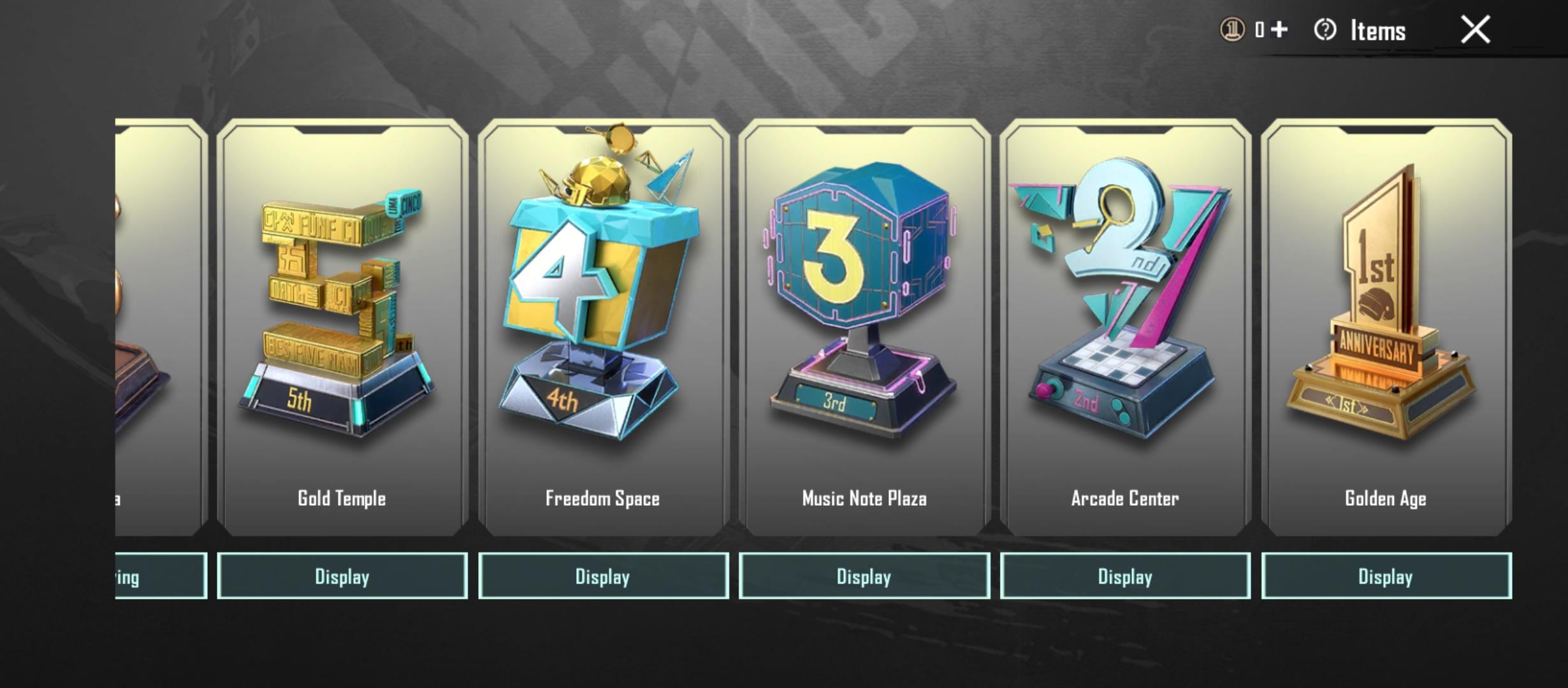Open the Items label in top bar
Screen dimensions: 1568x688
point(1378,31)
